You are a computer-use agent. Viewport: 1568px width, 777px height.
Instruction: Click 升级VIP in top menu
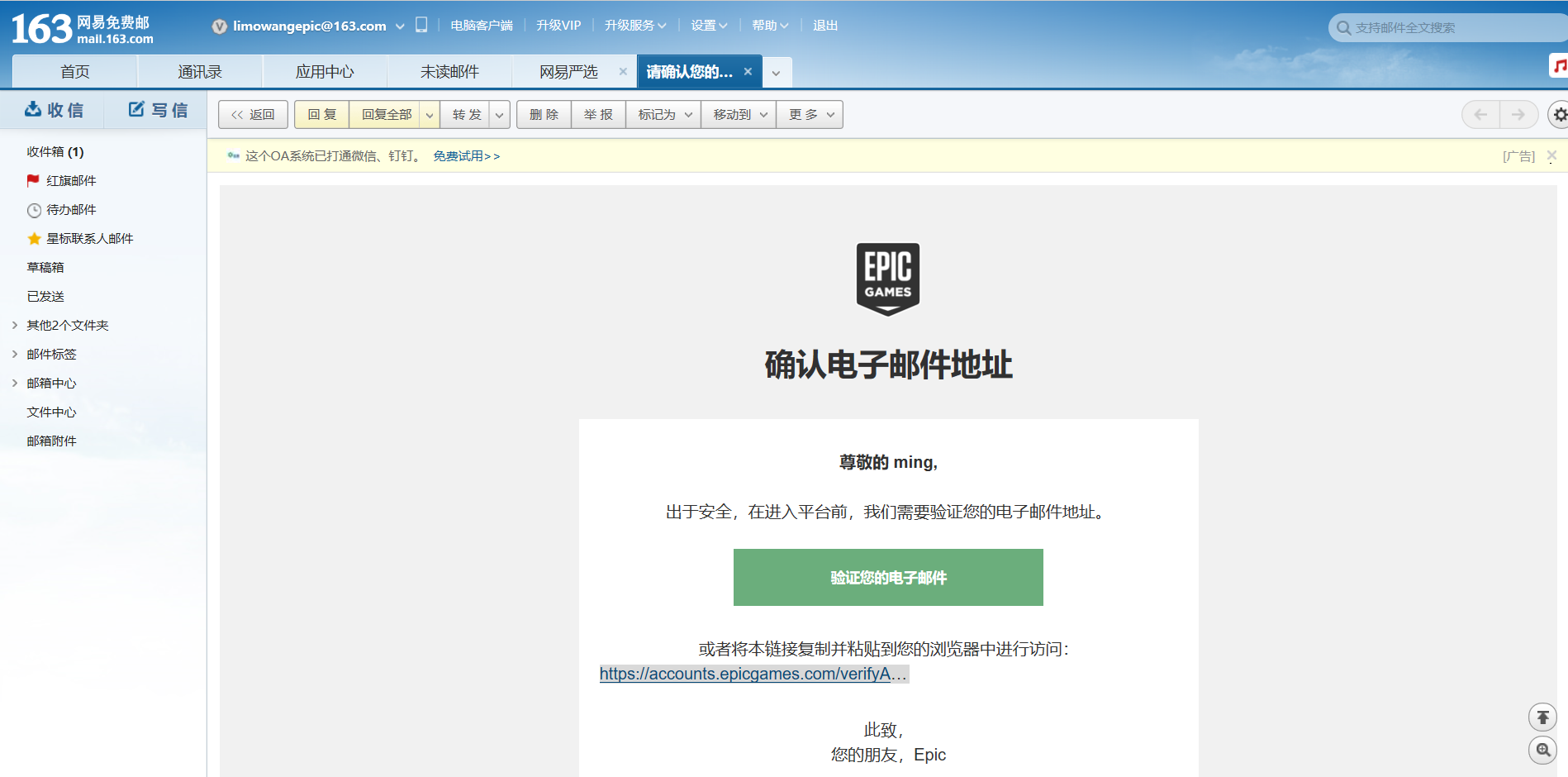[558, 26]
